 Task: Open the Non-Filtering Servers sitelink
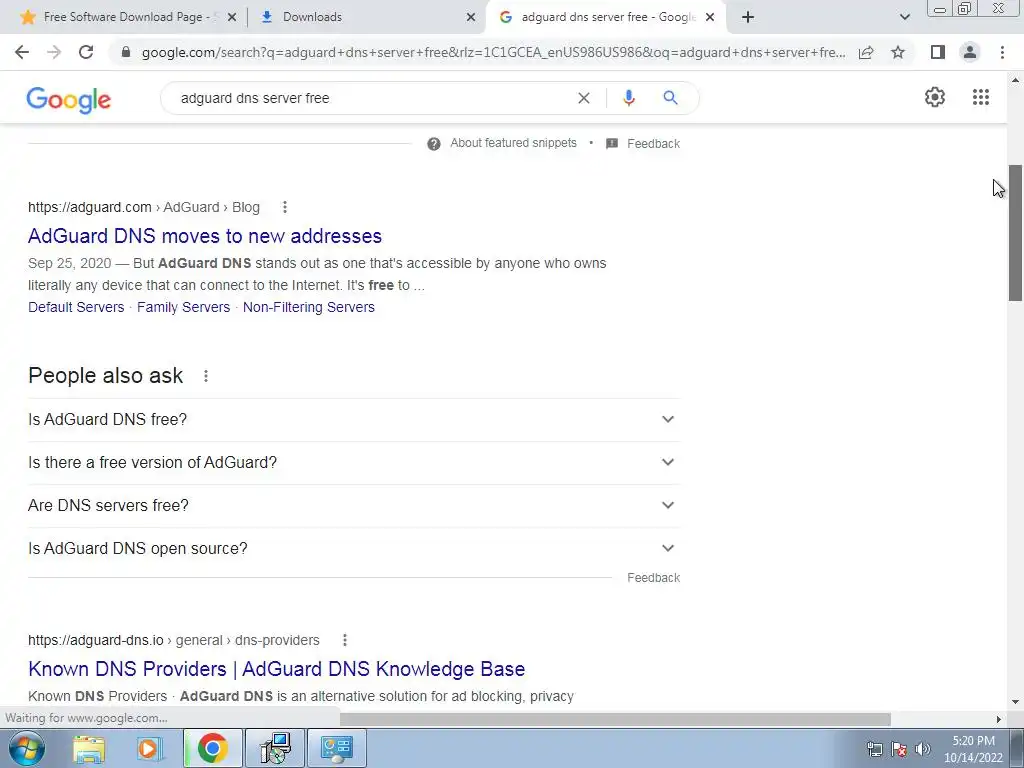click(x=309, y=307)
